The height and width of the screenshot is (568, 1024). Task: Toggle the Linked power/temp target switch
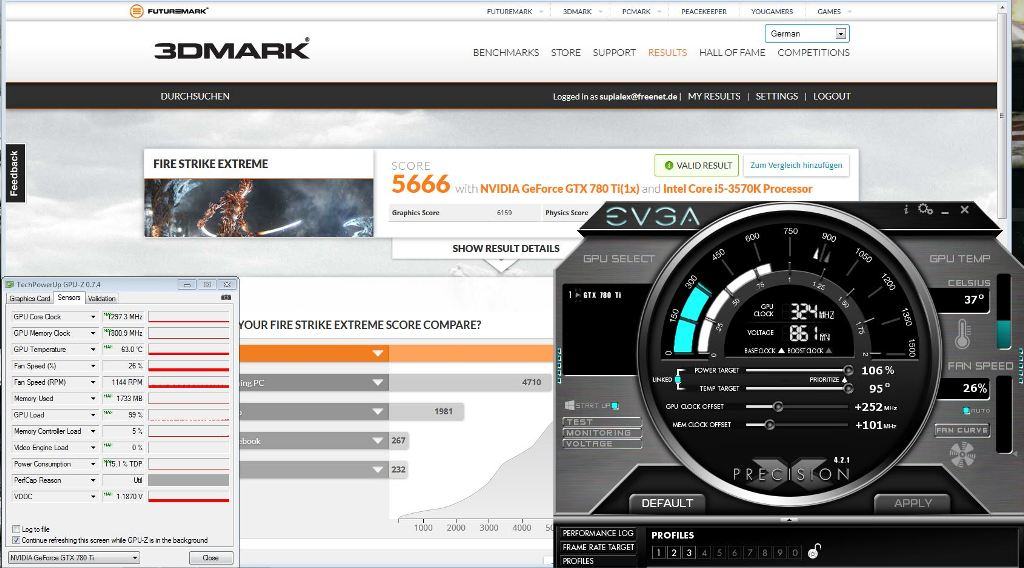pos(679,379)
